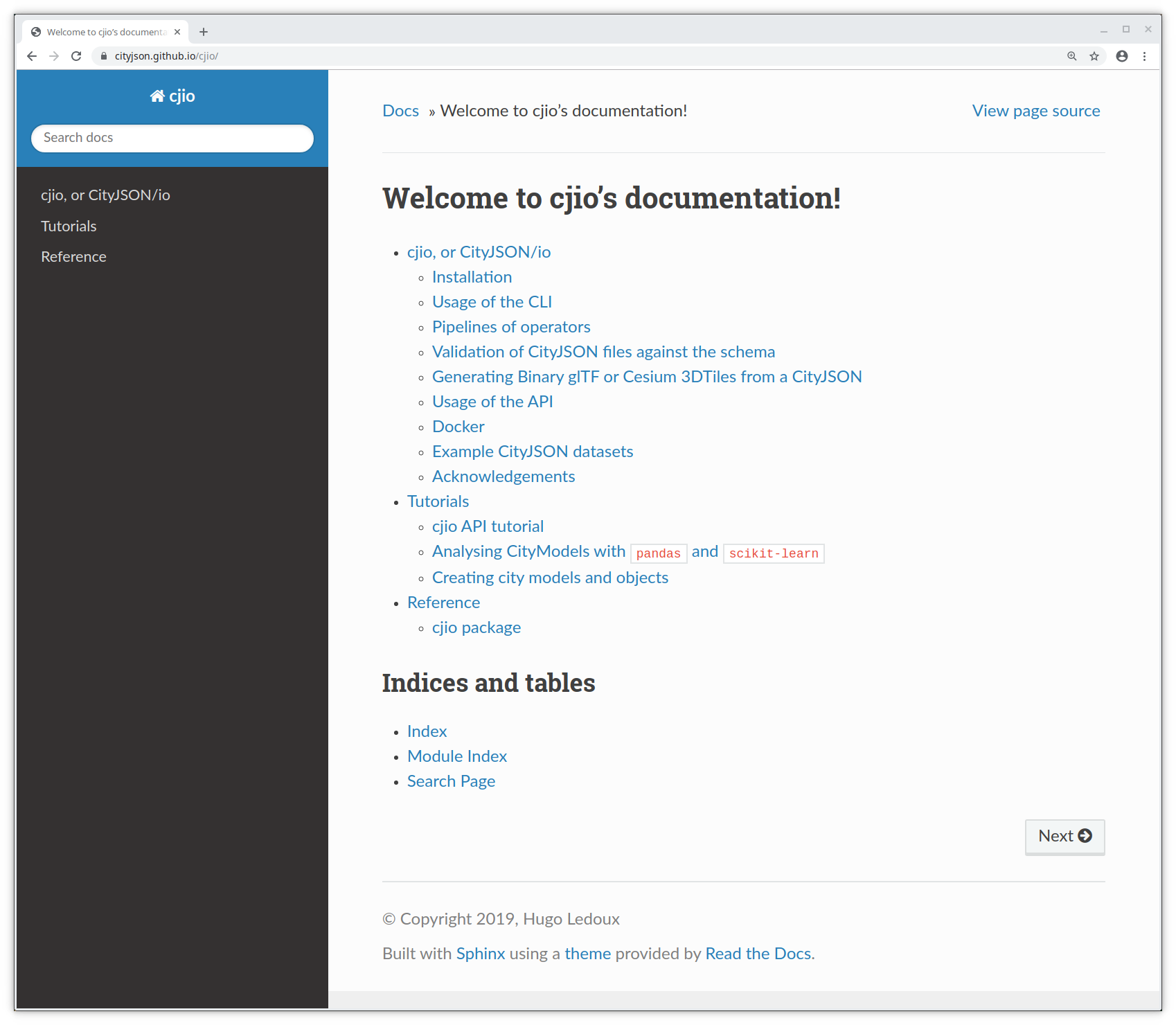Open the Installation link
1176x1025 pixels.
472,277
